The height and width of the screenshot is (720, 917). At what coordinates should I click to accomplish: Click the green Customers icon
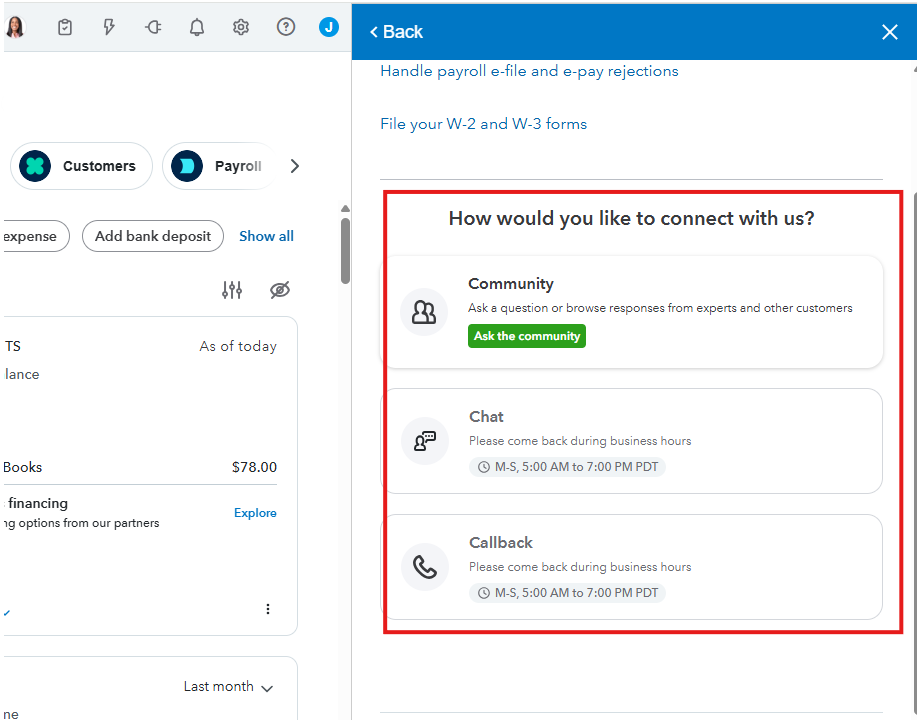[x=35, y=166]
